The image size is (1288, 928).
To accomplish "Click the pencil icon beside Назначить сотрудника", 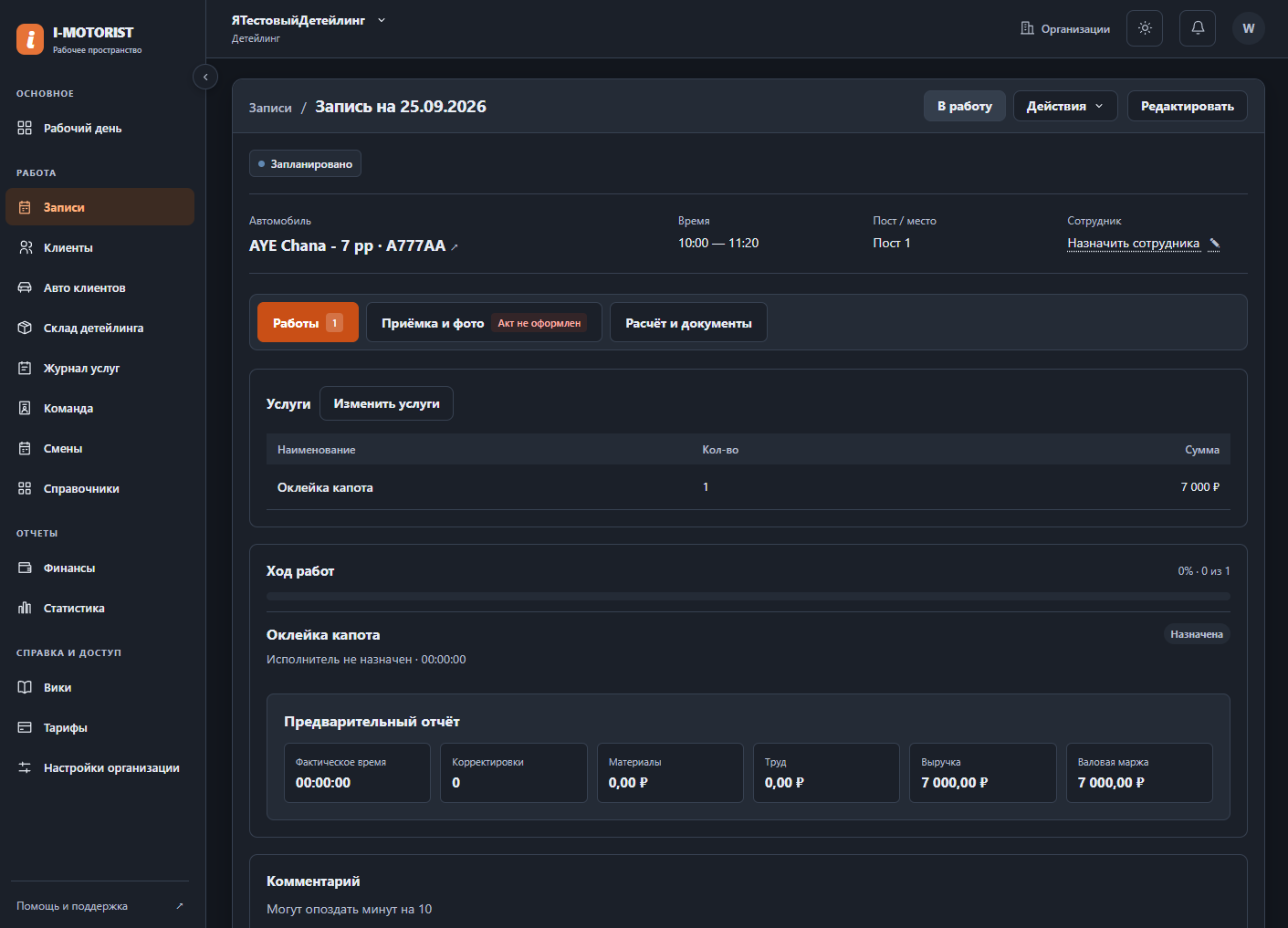I will pos(1214,244).
